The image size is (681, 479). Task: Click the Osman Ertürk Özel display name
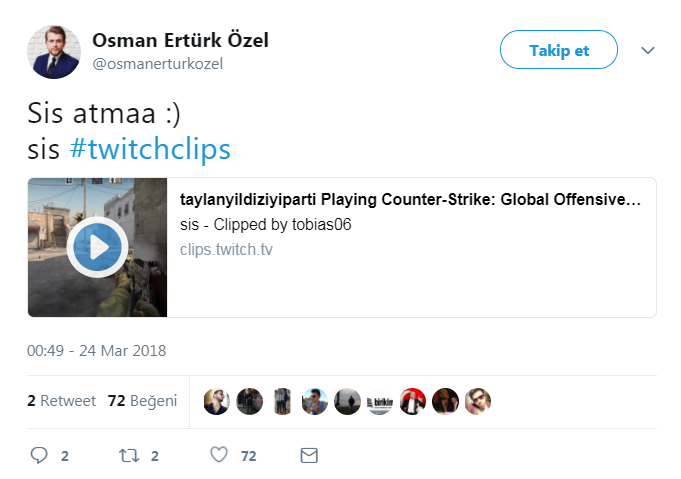tap(180, 40)
